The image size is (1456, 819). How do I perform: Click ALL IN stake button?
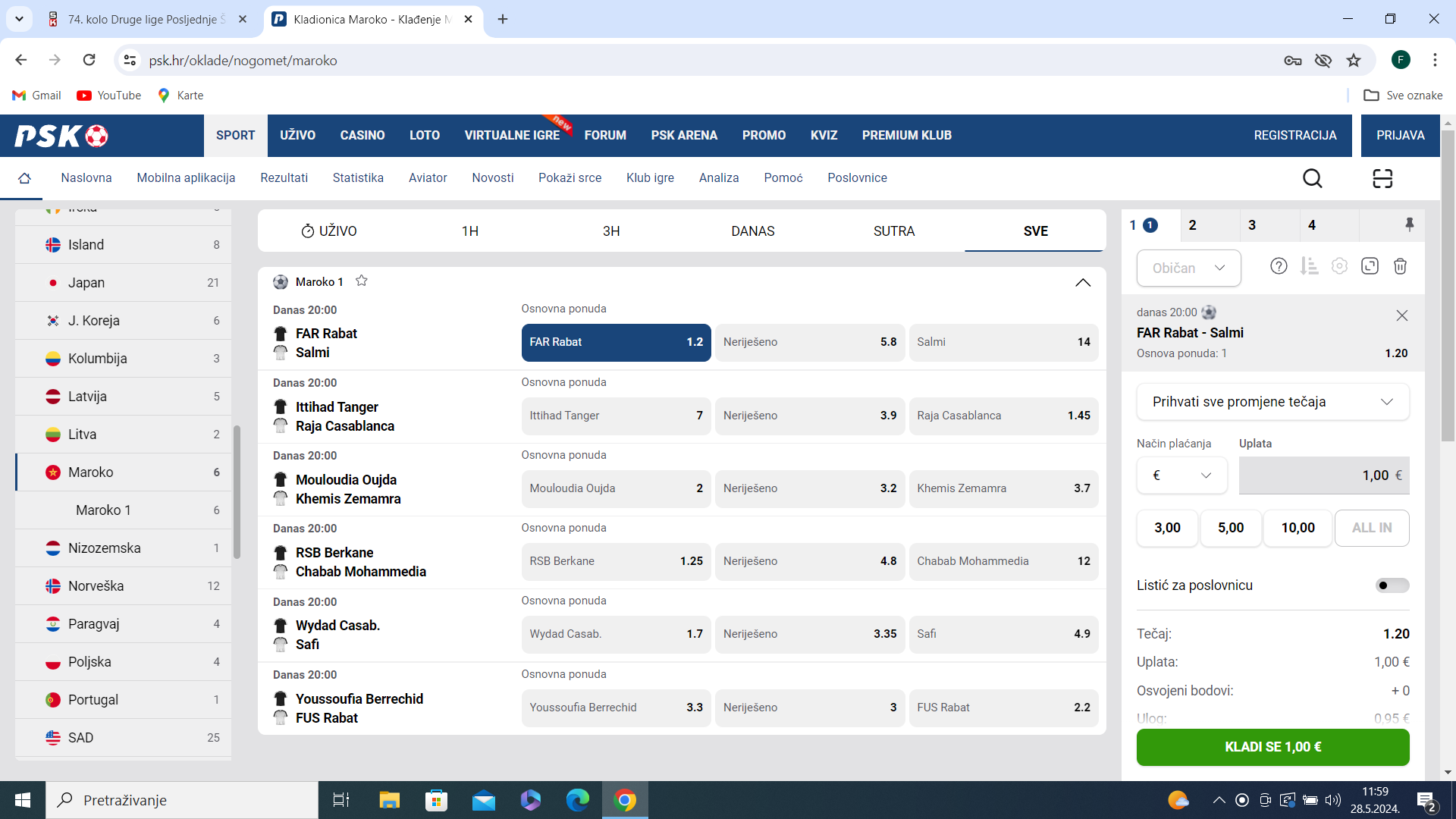pyautogui.click(x=1371, y=528)
